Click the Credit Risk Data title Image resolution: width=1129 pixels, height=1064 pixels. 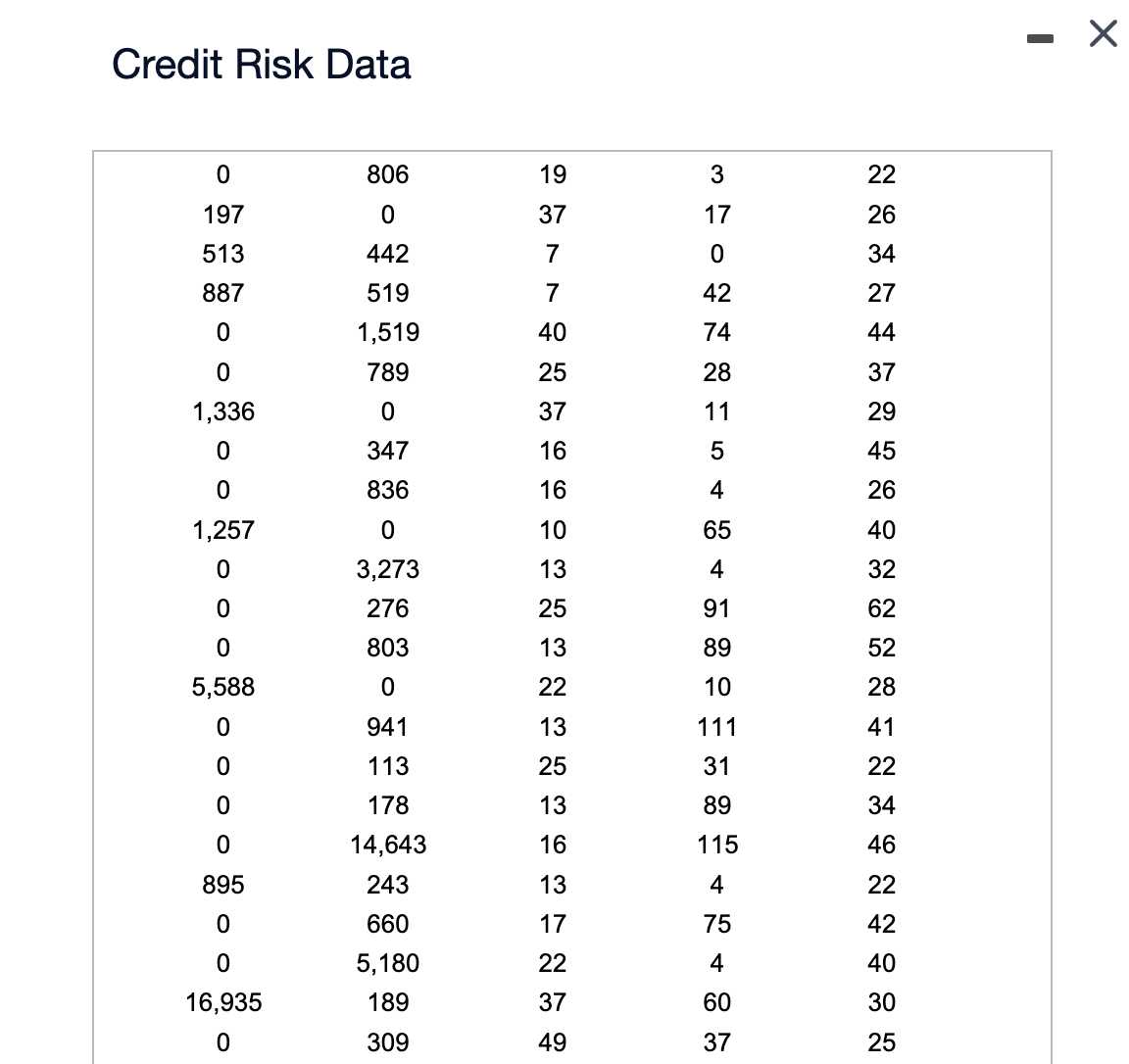(x=262, y=63)
